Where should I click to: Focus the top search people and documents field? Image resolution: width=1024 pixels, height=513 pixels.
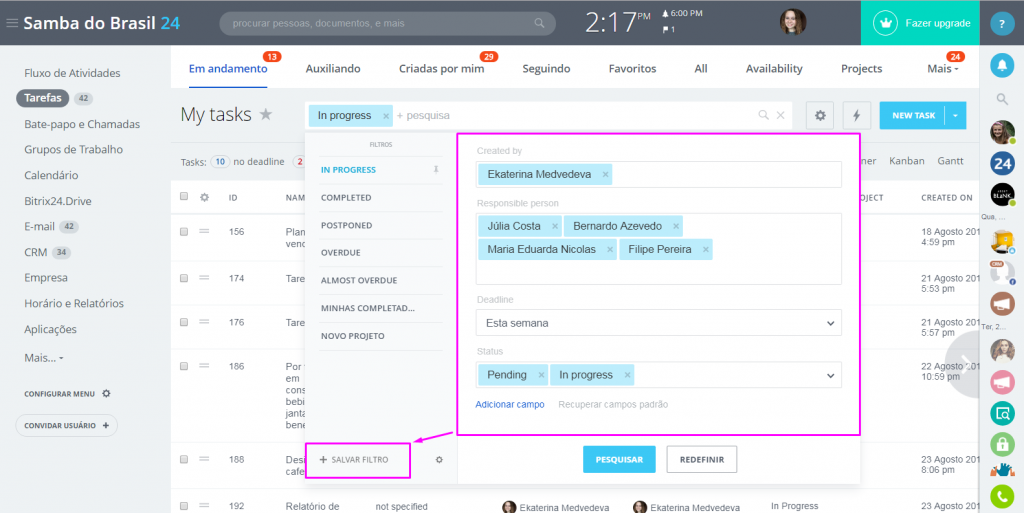coord(388,23)
